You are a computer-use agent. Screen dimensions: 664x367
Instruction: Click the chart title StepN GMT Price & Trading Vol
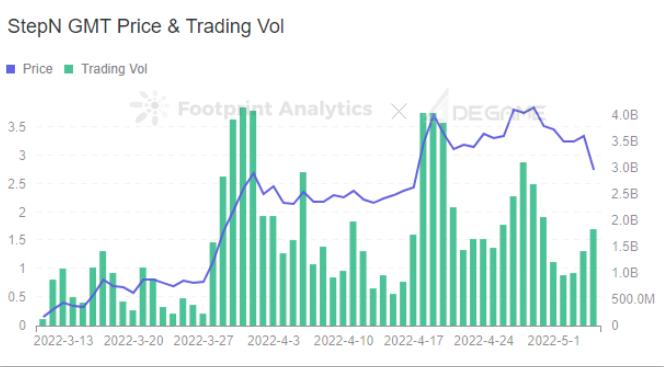(x=146, y=26)
